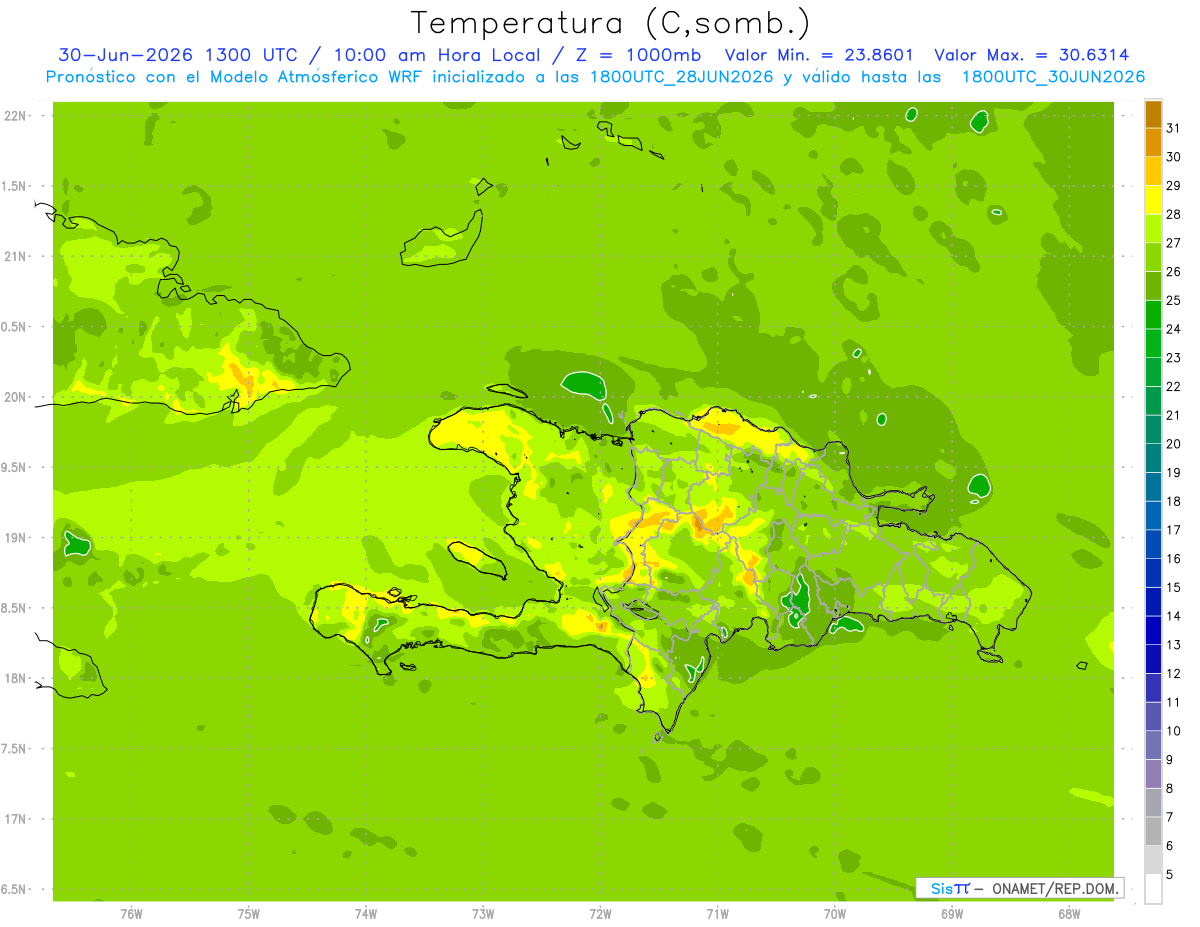Image resolution: width=1200 pixels, height=927 pixels.
Task: Click the '75W' longitude label
Action: 249,913
